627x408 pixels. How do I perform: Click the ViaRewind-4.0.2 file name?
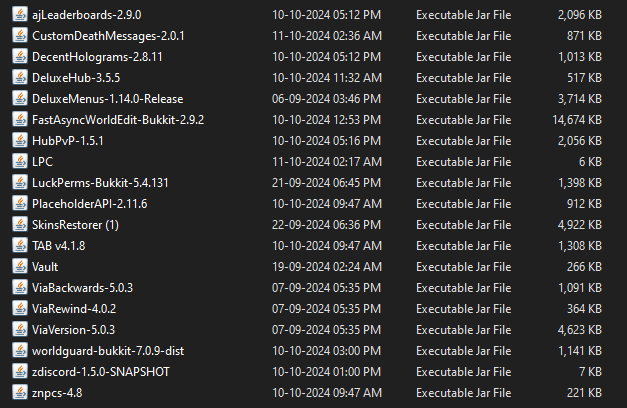[x=75, y=308]
